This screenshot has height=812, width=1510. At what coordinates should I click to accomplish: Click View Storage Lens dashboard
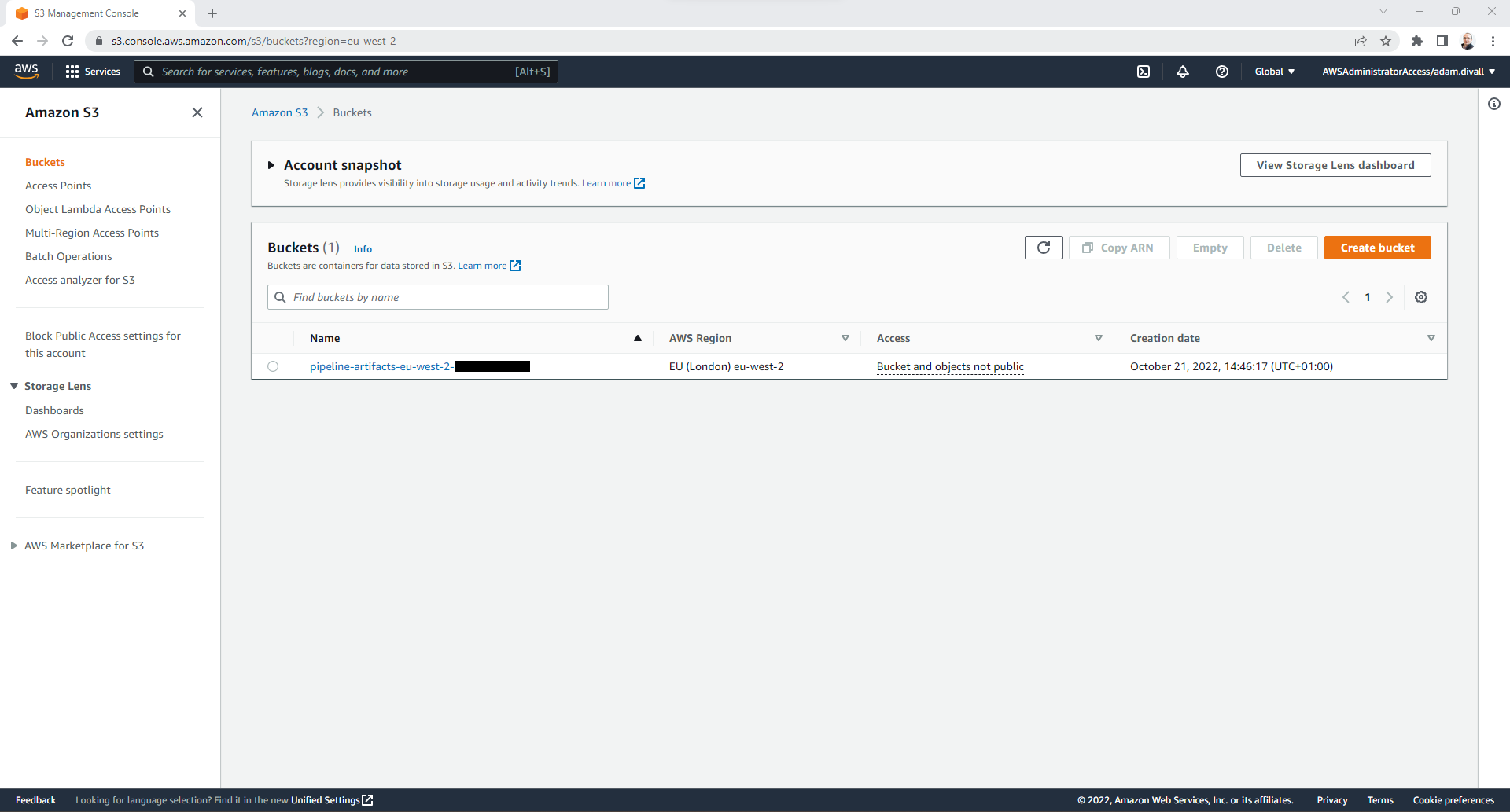pos(1335,165)
